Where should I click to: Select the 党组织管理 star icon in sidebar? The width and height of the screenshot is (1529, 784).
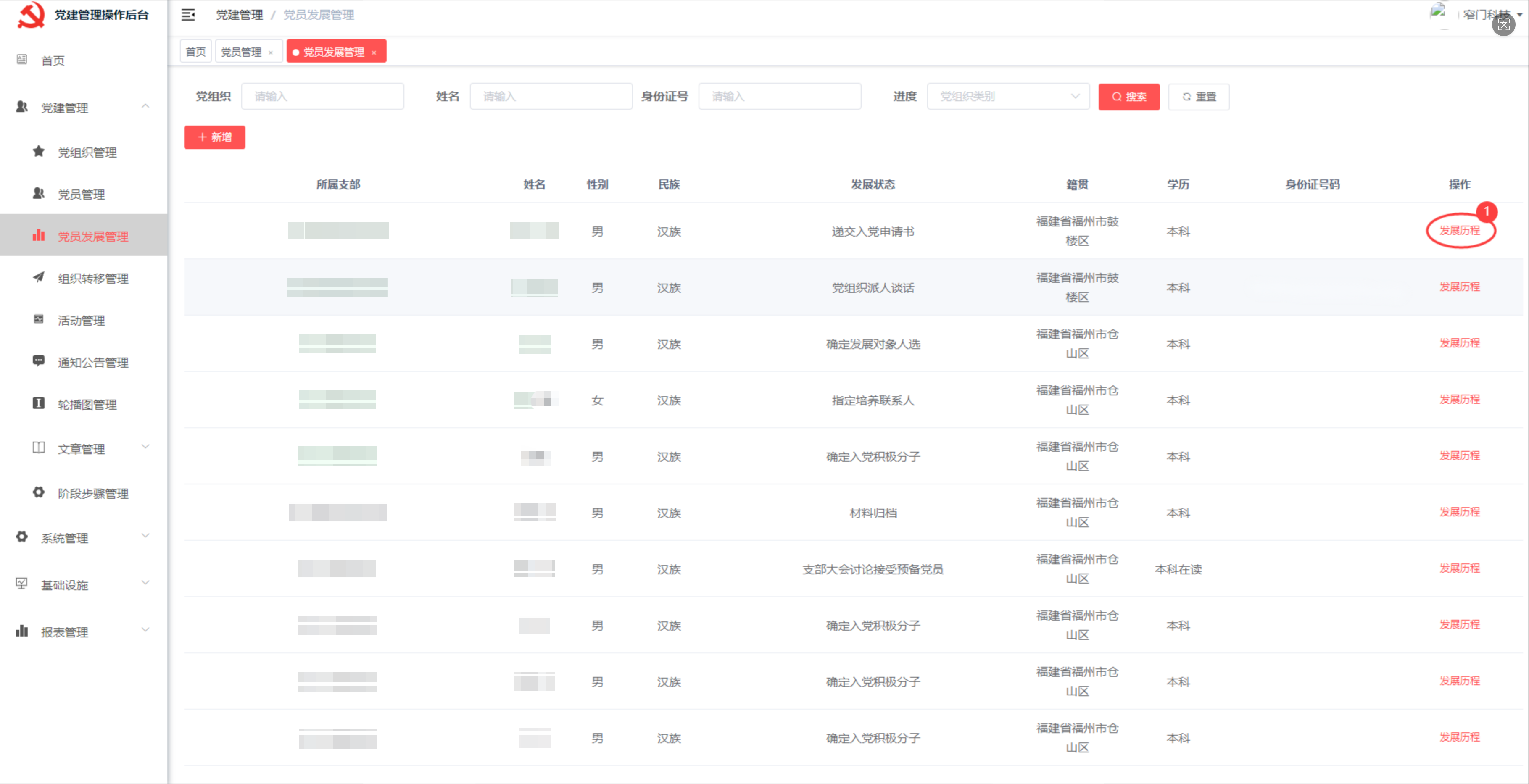click(39, 151)
